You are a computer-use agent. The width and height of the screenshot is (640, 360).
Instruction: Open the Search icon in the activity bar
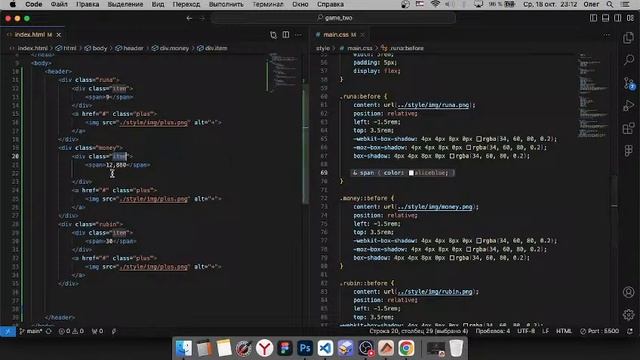pyautogui.click(x=629, y=60)
